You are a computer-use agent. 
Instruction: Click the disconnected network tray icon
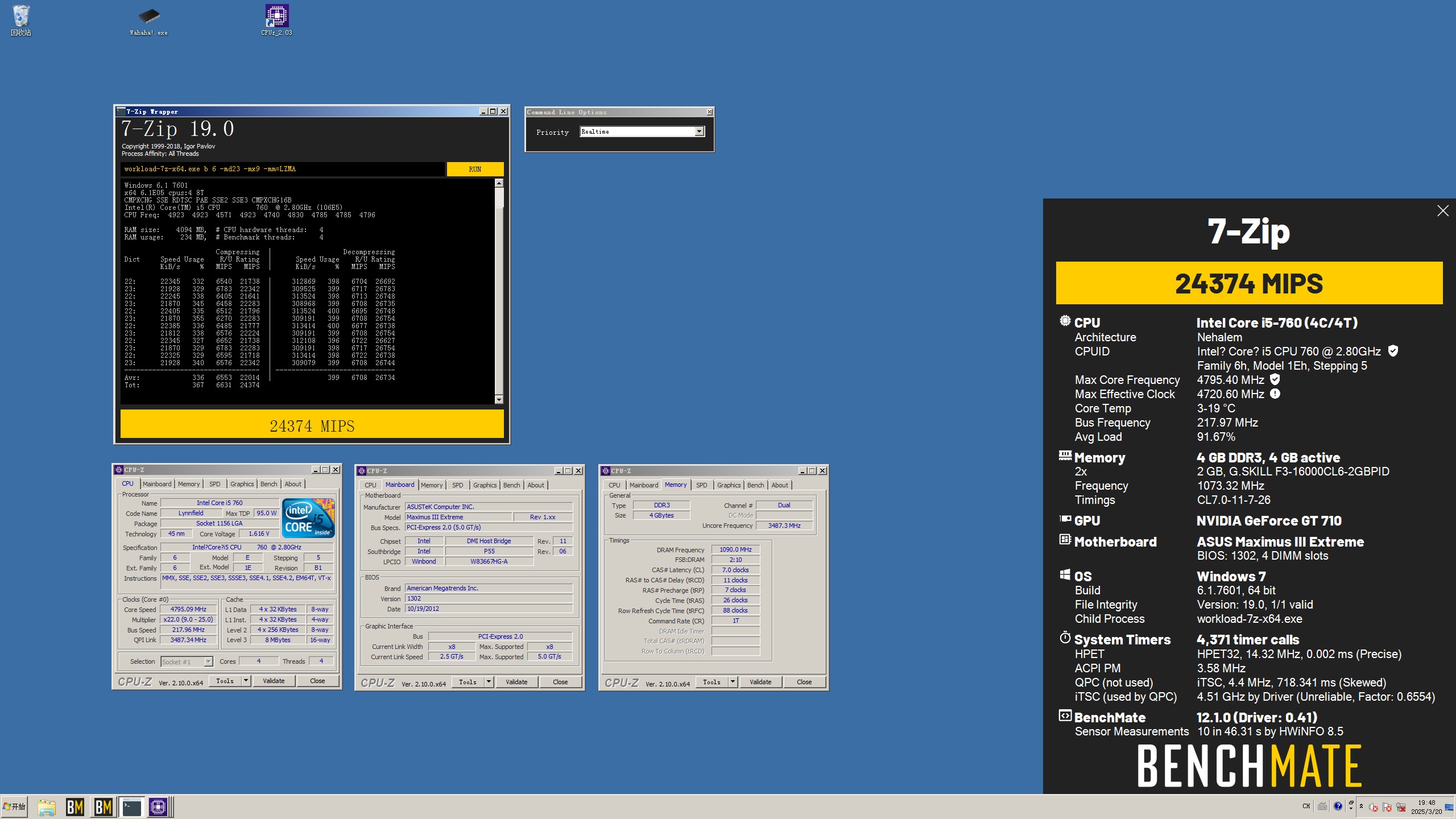(x=1401, y=807)
